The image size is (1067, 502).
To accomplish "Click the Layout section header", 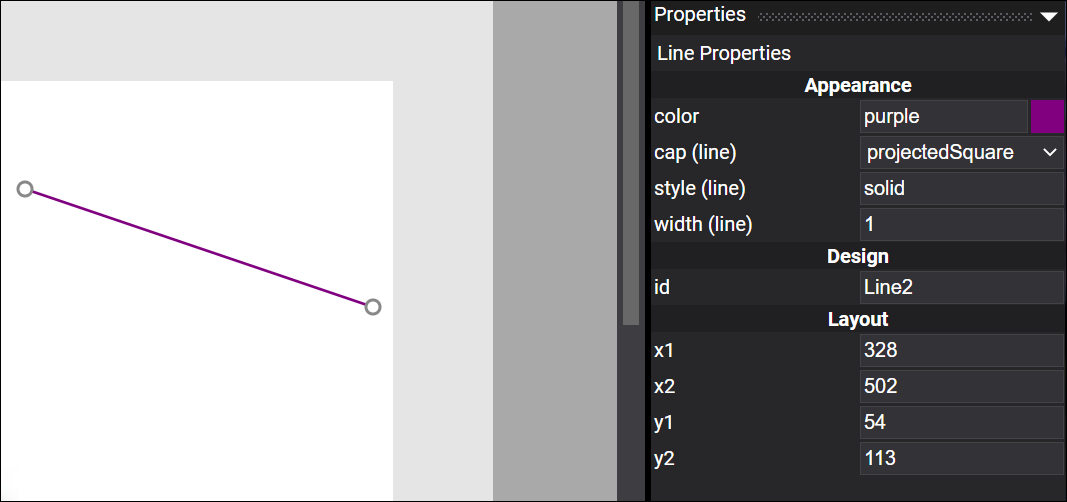I will point(857,320).
